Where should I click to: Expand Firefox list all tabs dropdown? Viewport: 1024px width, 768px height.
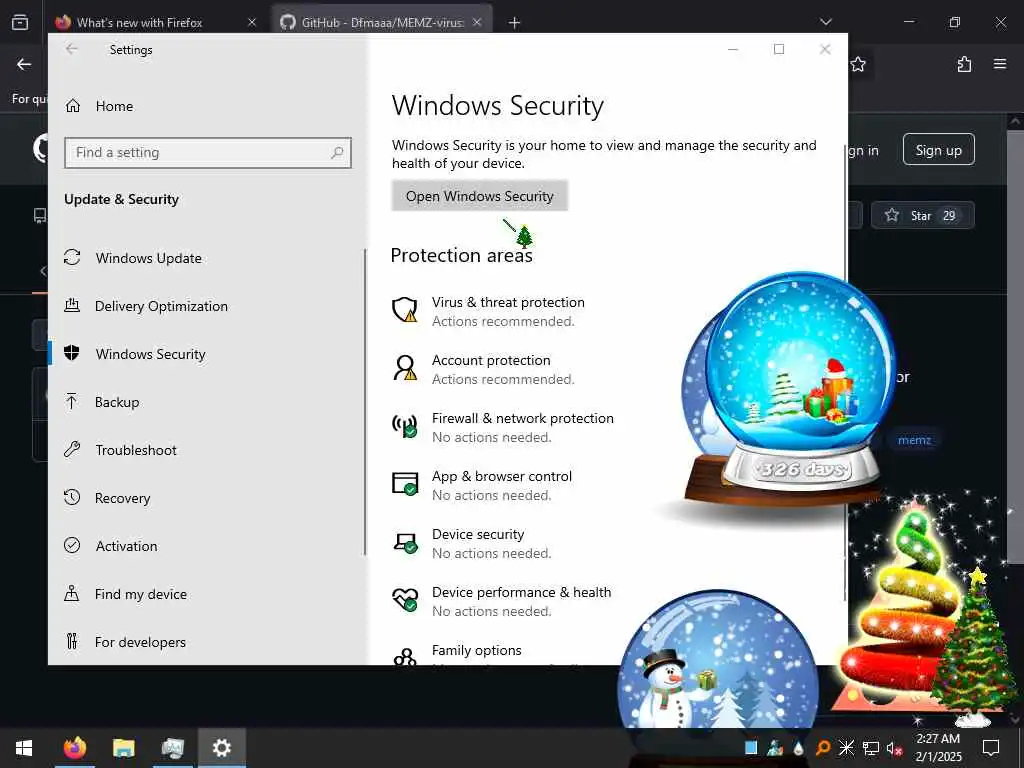tap(826, 22)
